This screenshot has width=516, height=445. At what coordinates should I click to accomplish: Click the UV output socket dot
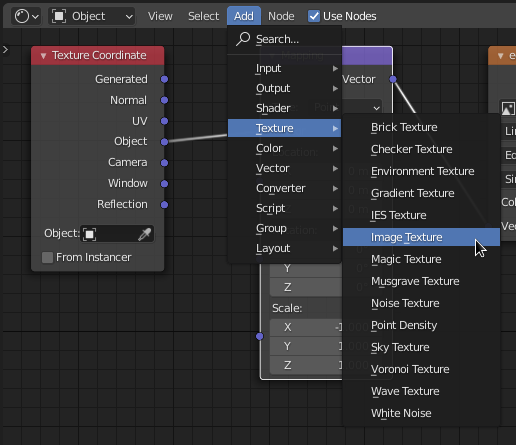coord(164,121)
